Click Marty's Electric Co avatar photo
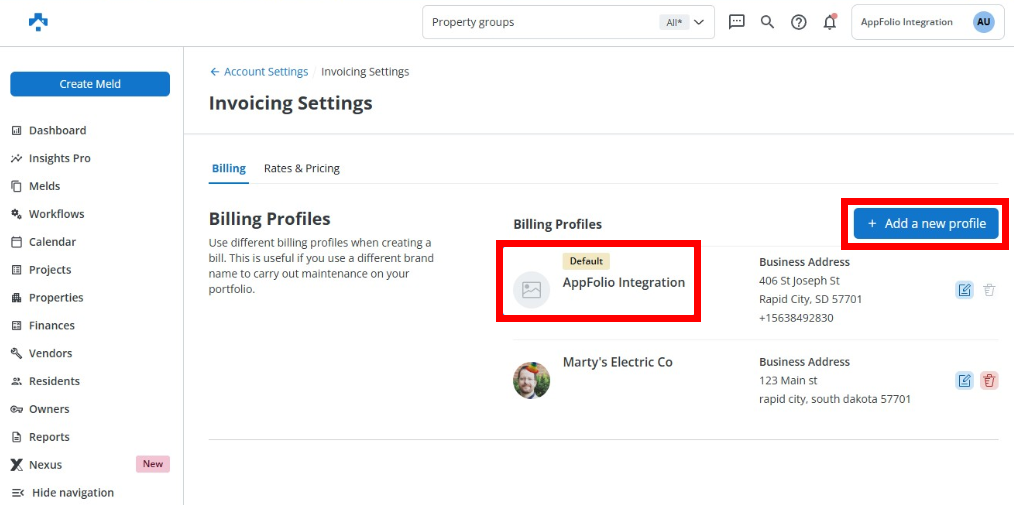1014x505 pixels. (531, 380)
